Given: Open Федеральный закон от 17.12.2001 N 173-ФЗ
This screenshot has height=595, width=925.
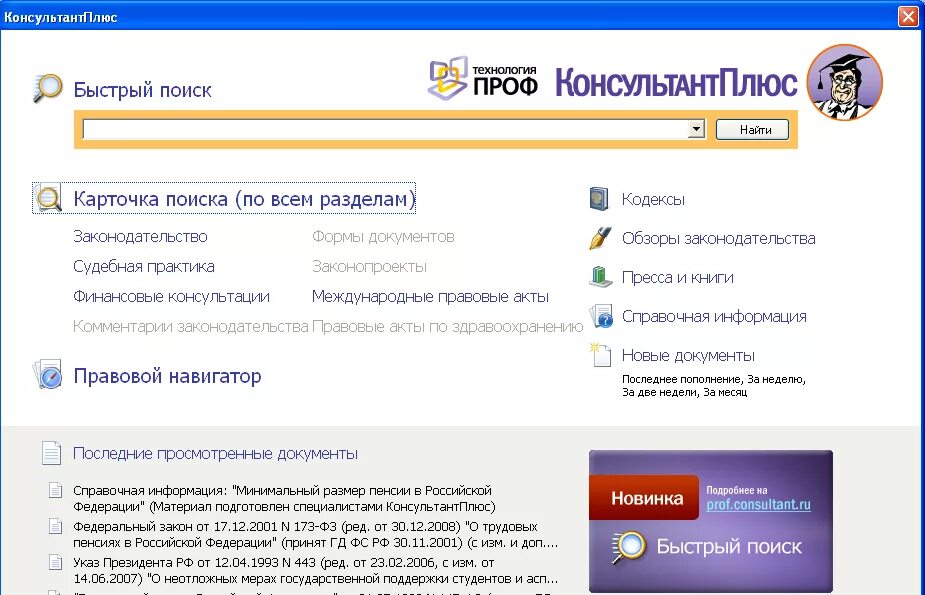Looking at the screenshot, I should click(316, 534).
